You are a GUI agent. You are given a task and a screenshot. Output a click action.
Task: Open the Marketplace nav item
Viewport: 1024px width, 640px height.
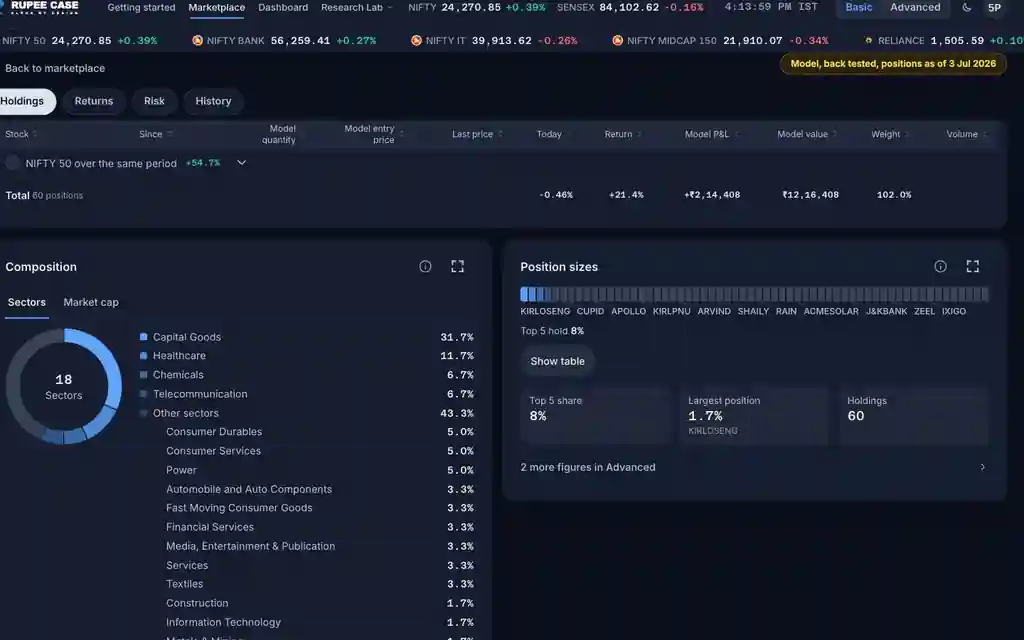[217, 8]
